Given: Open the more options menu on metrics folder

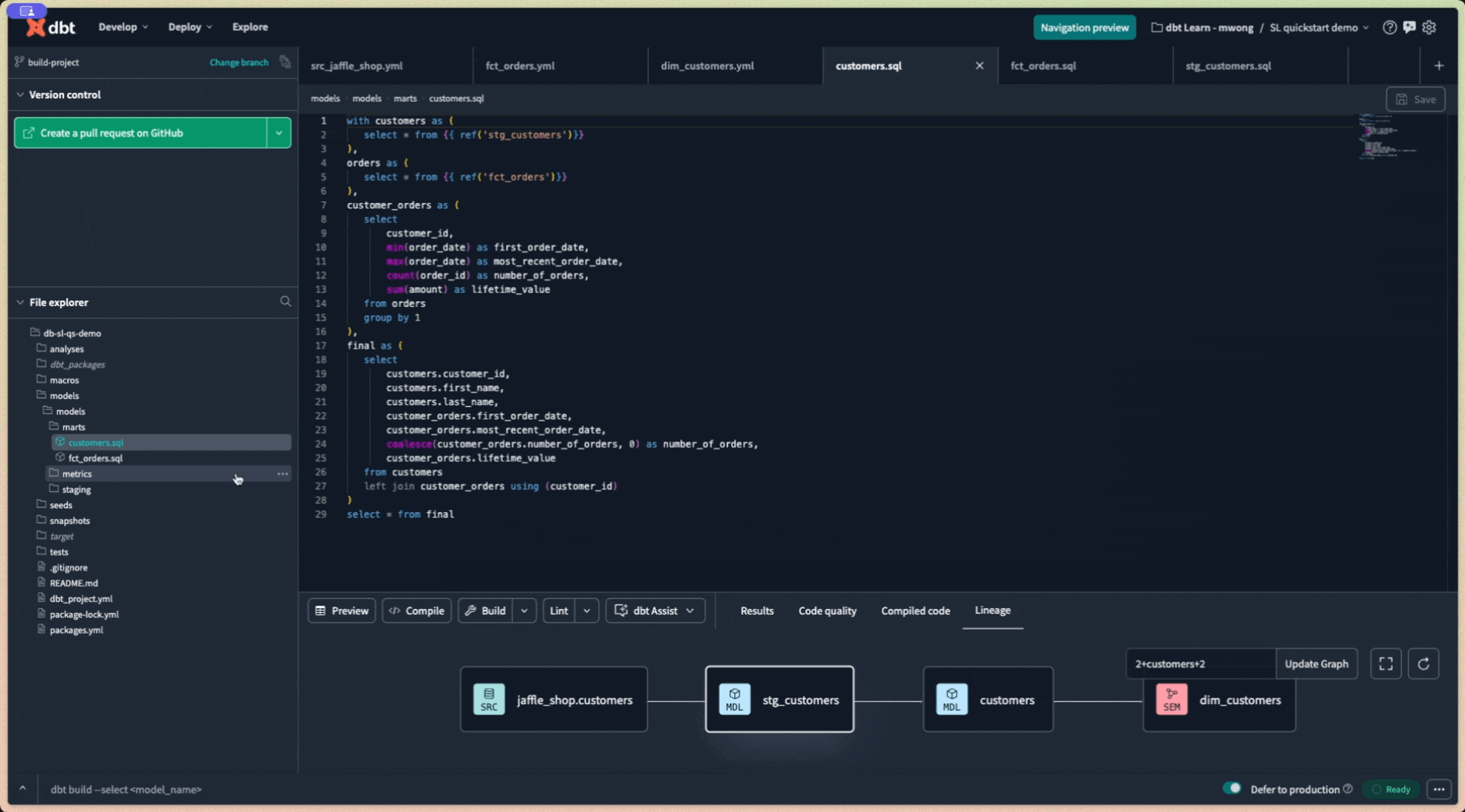Looking at the screenshot, I should point(282,474).
